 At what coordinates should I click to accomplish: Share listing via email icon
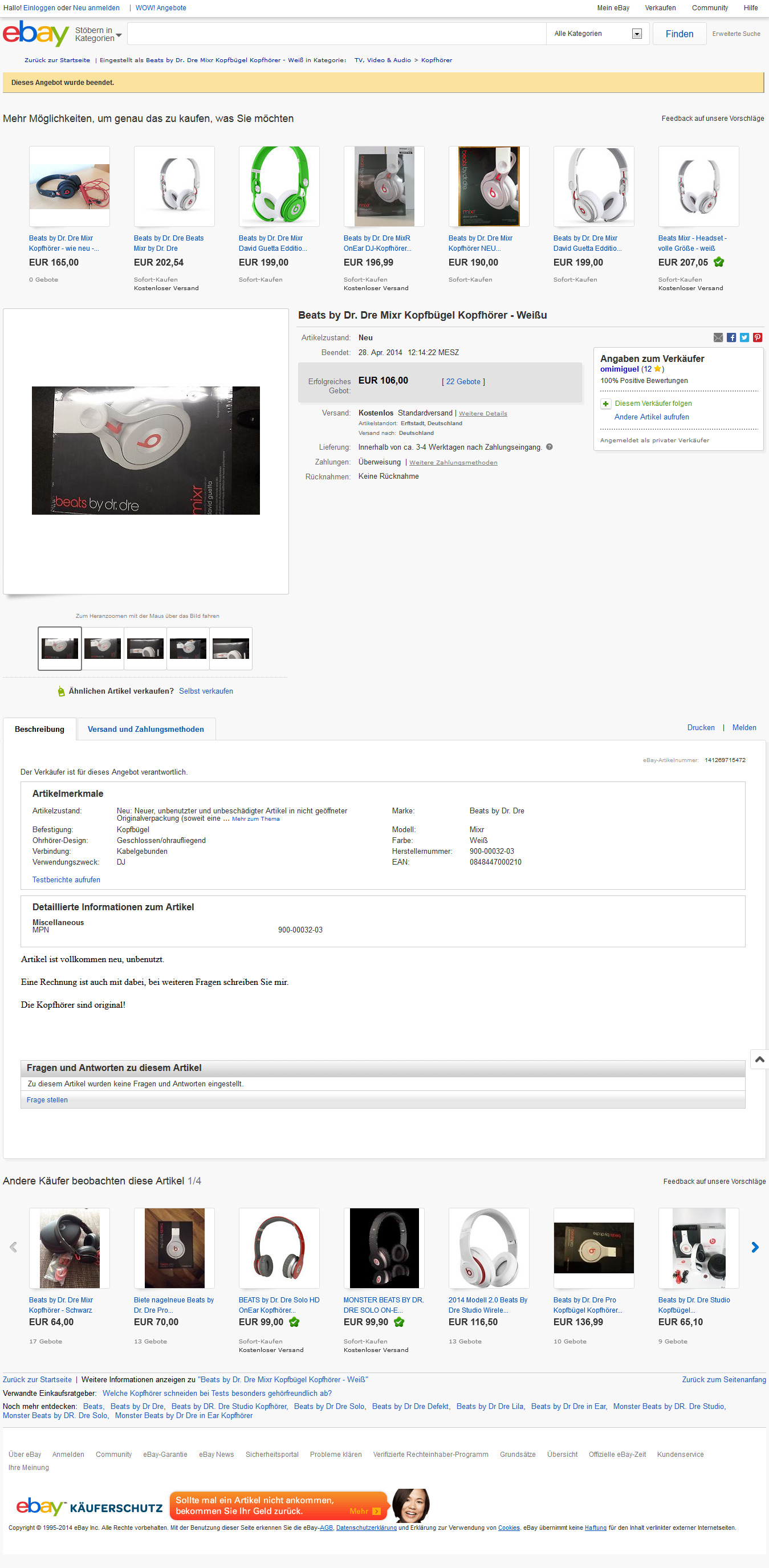coord(718,338)
